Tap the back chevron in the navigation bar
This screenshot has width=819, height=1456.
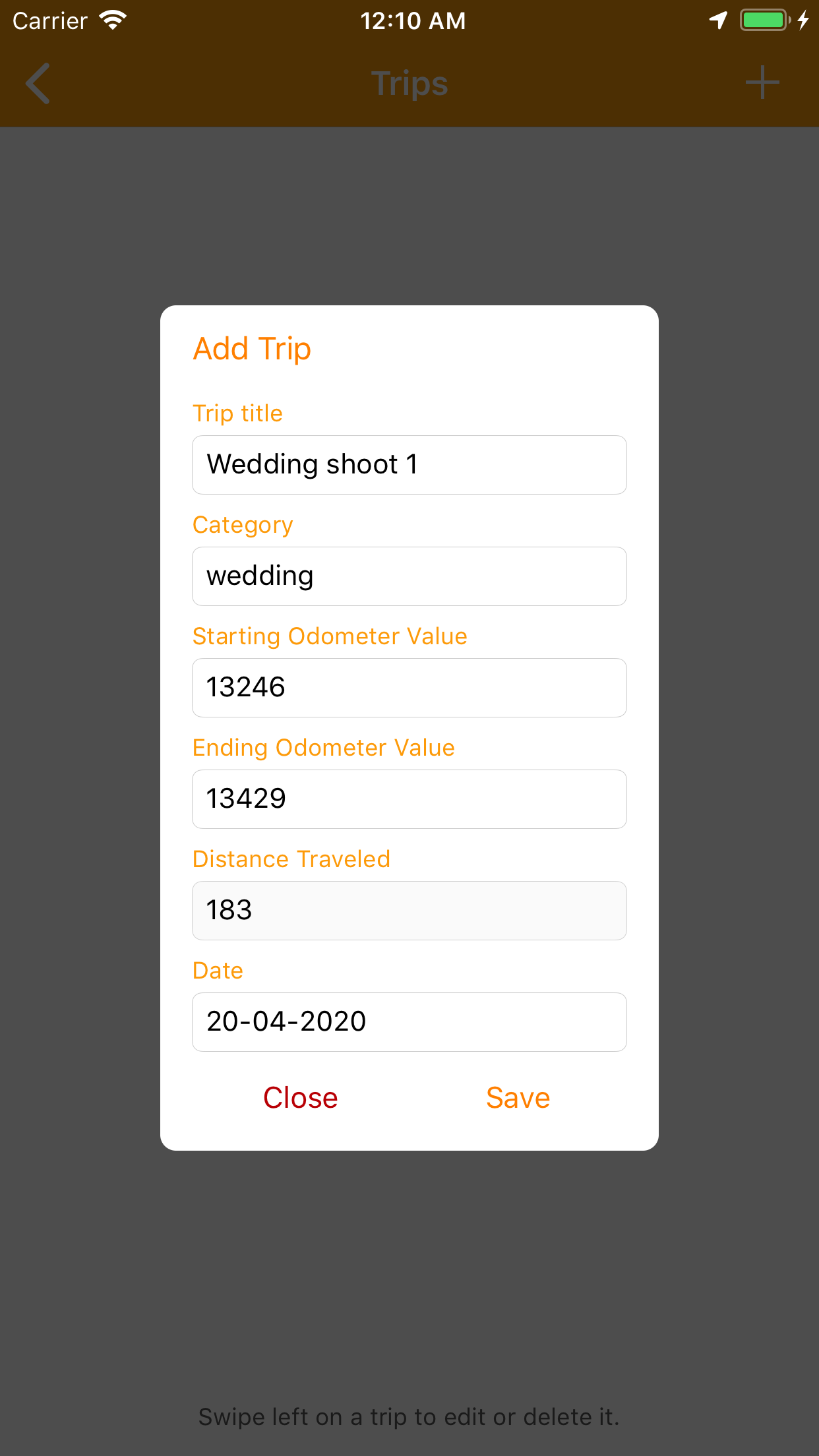(38, 84)
